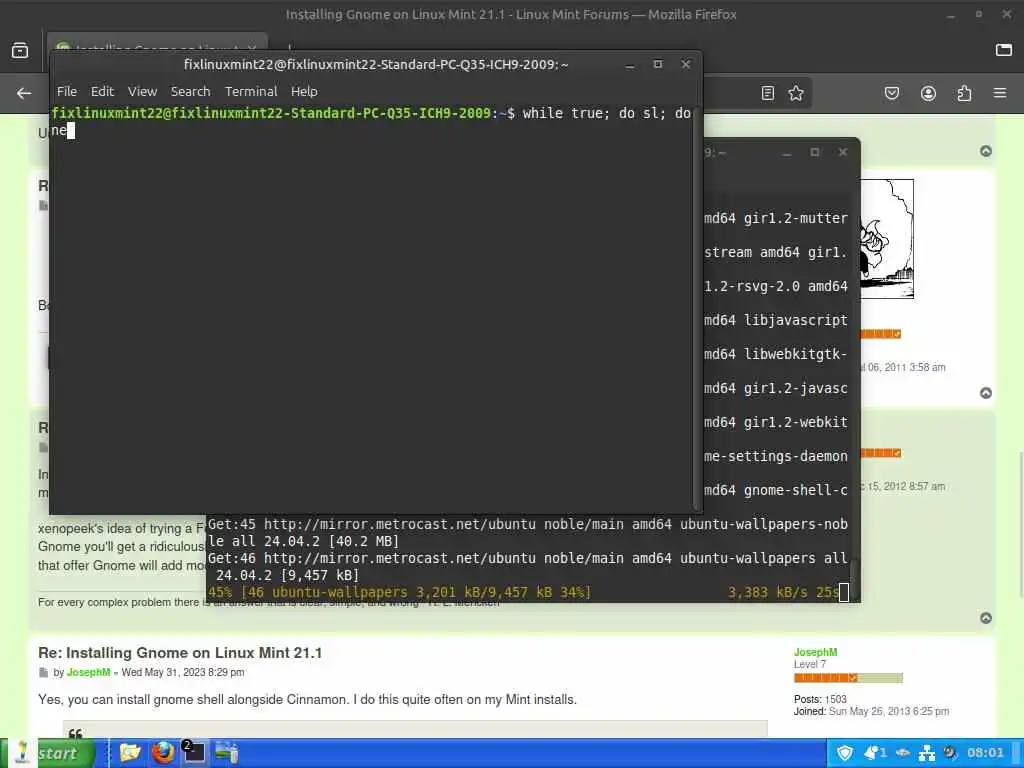This screenshot has width=1024, height=768.
Task: Click the 'Get:46' ubuntu-wallpapers line
Action: point(528,567)
